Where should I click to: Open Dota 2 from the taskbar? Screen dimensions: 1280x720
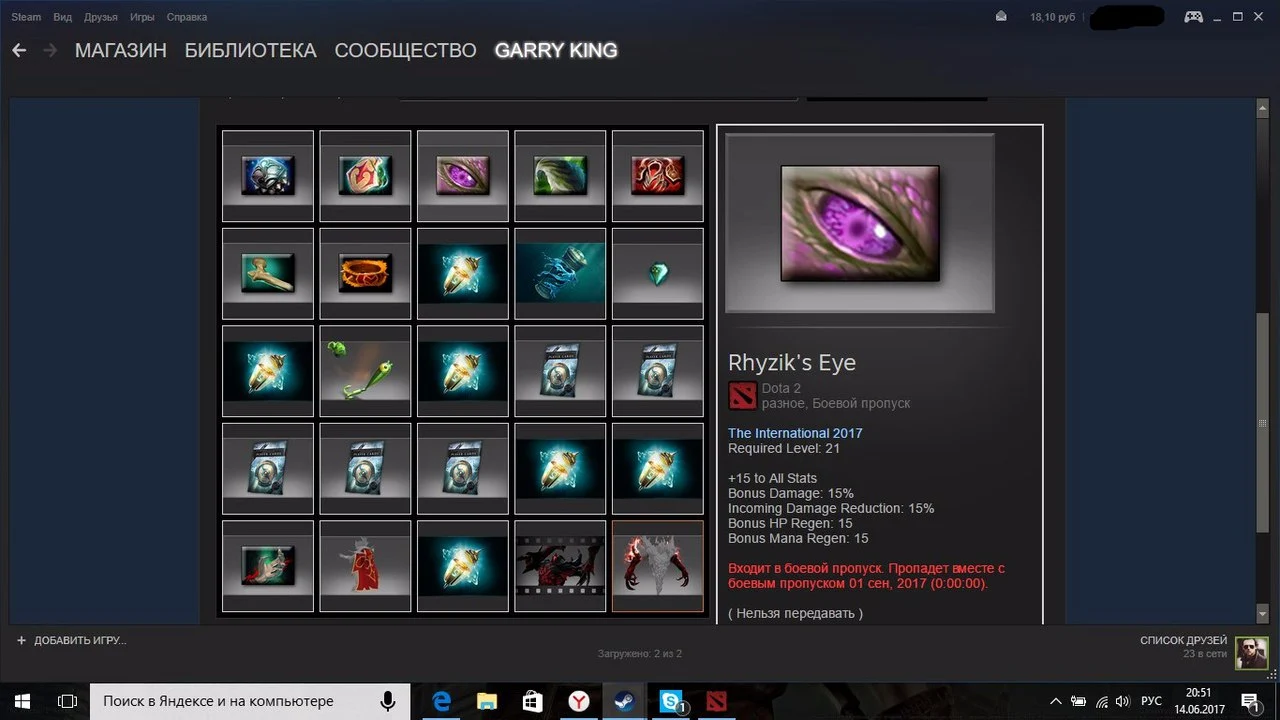click(717, 701)
